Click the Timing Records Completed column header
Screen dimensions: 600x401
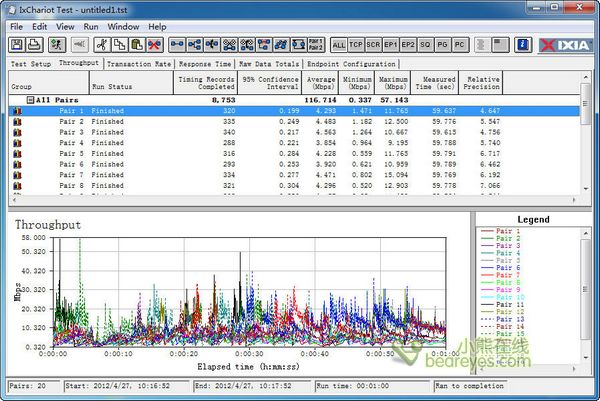(205, 83)
